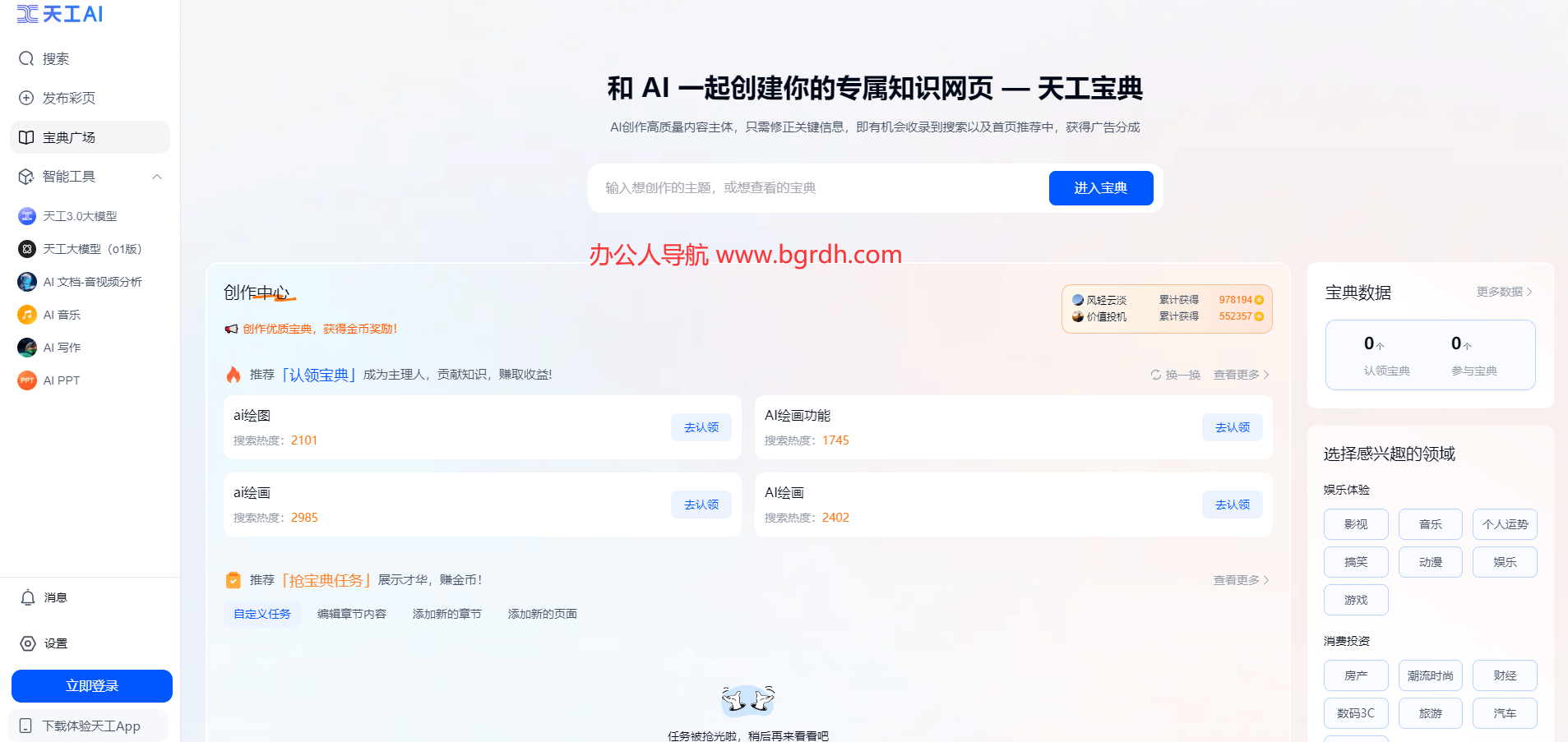This screenshot has height=742, width=1568.
Task: Claim the ai绘图 entry with 去认领
Action: tap(701, 427)
